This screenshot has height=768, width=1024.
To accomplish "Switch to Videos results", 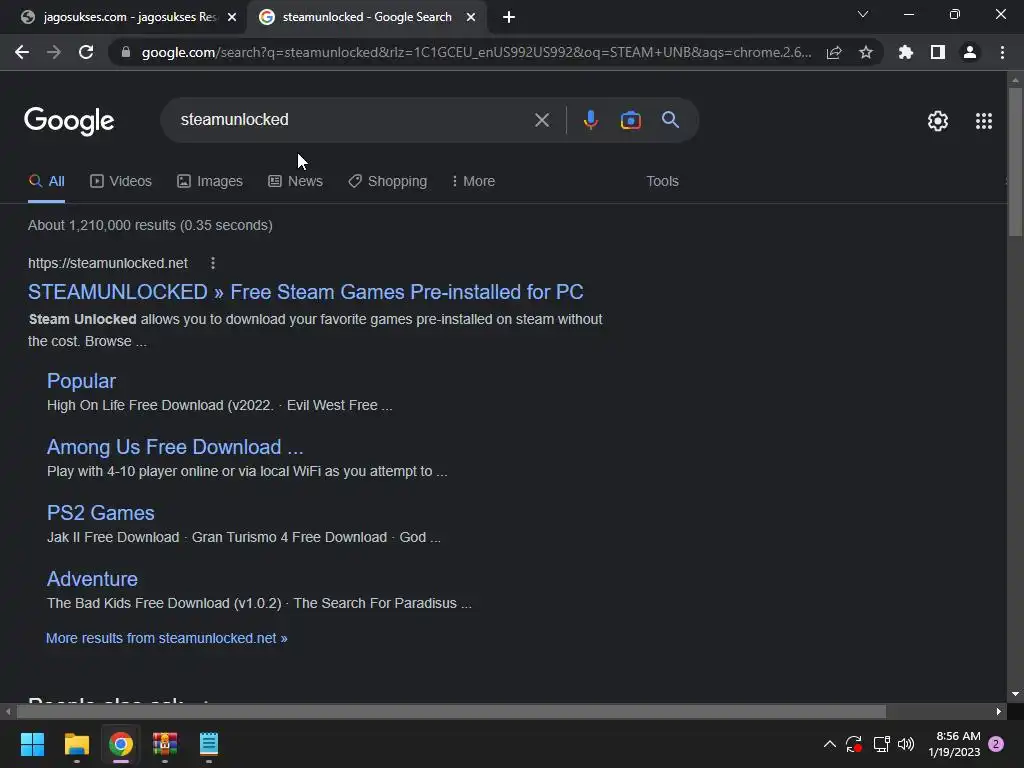I will pos(121,181).
